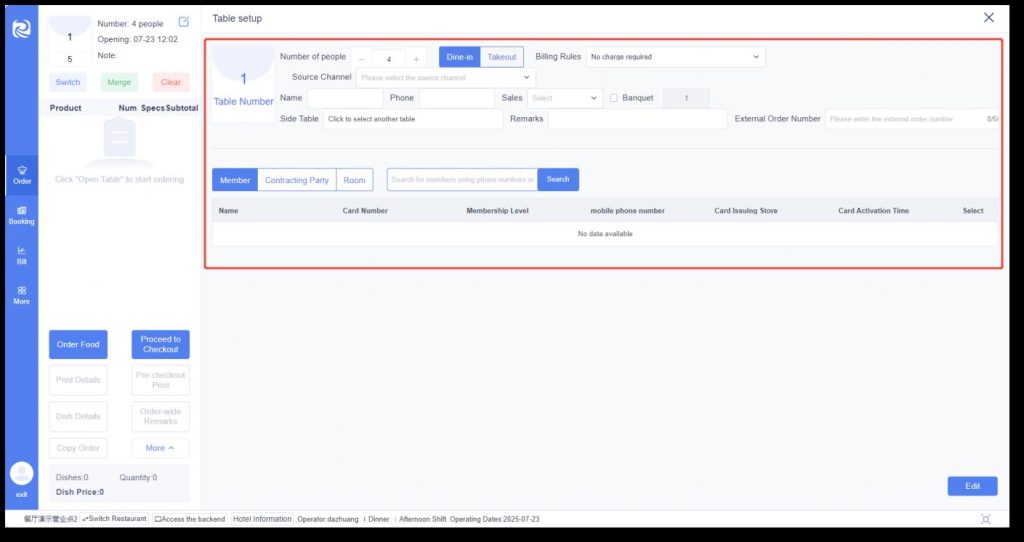1024x542 pixels.
Task: Open the More section in sidebar
Action: [x=21, y=294]
